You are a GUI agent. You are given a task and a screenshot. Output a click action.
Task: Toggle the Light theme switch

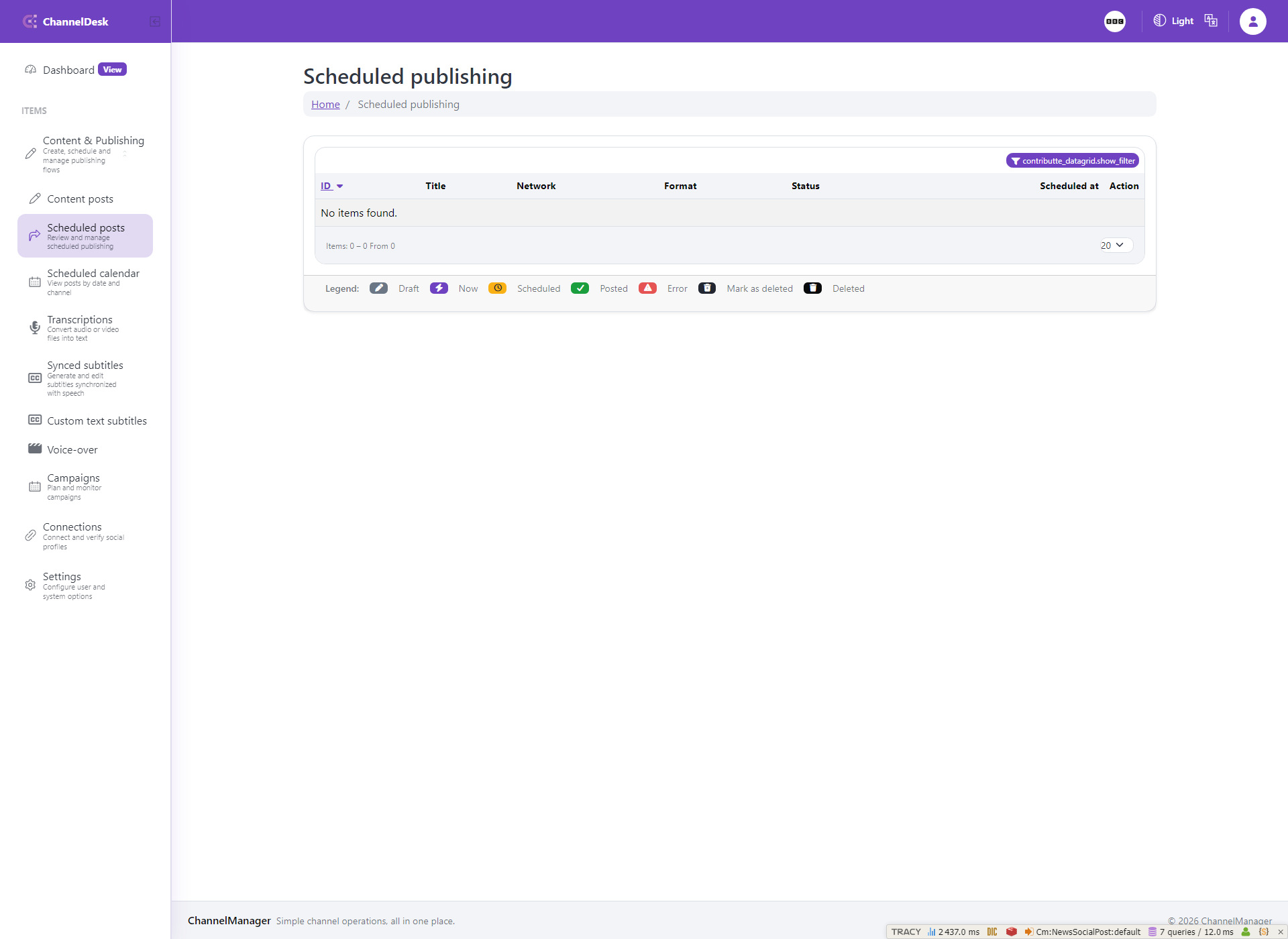coord(1173,21)
